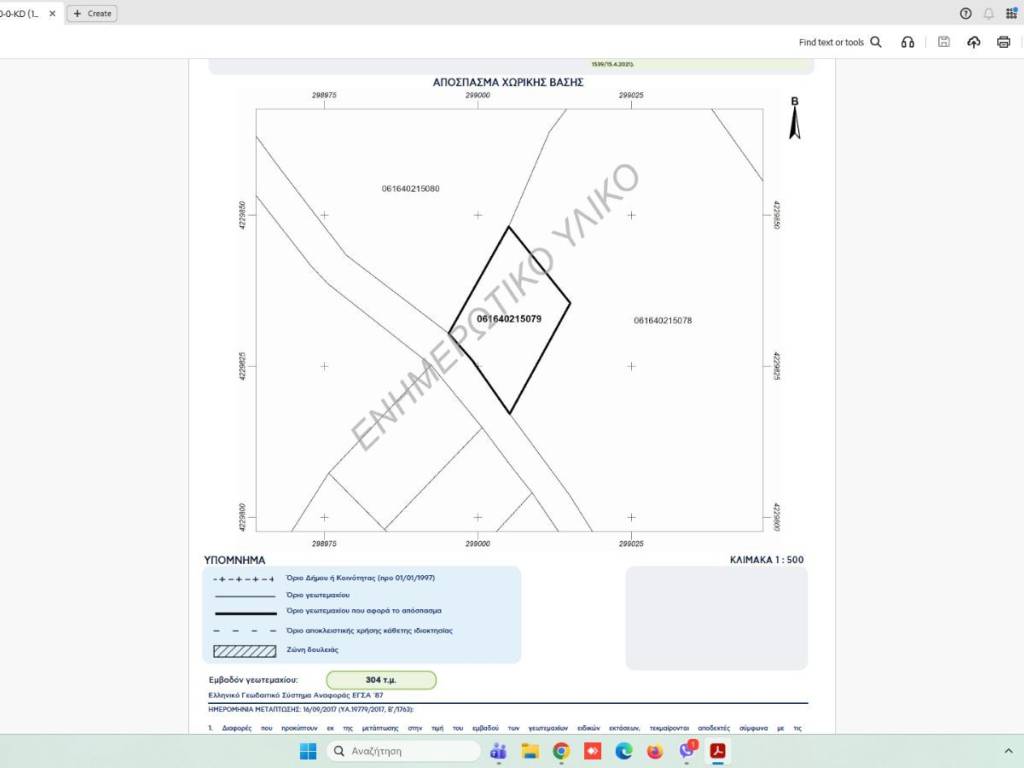Open the notifications bell
The width and height of the screenshot is (1024, 768).
tap(989, 13)
